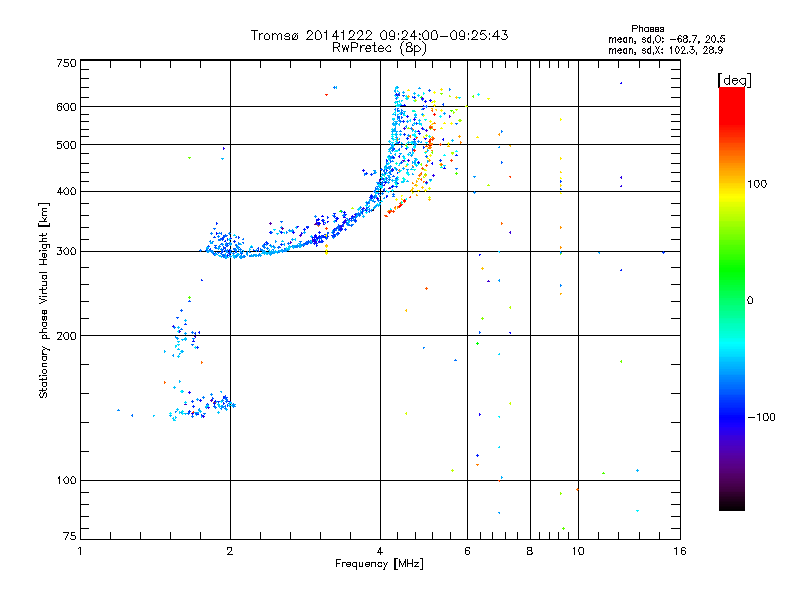Select the 'mean, sd,O: -68.7, 20.5' line
This screenshot has height=600, width=800.
tap(666, 39)
